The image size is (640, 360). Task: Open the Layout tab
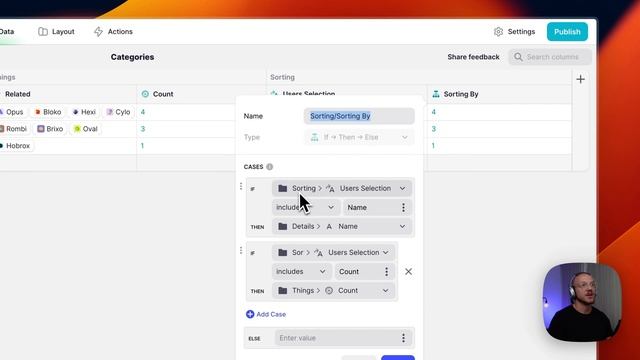(56, 31)
